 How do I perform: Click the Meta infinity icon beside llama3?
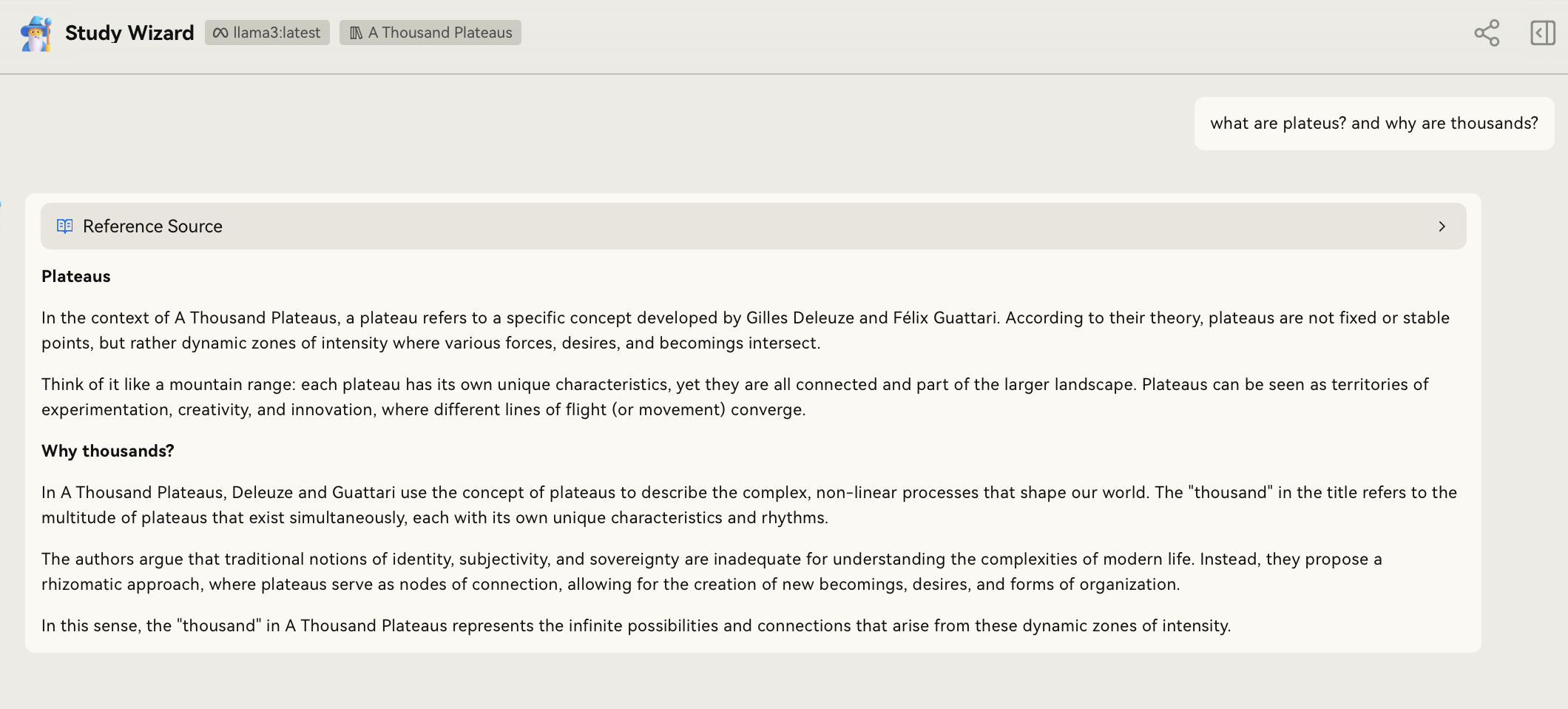point(220,33)
